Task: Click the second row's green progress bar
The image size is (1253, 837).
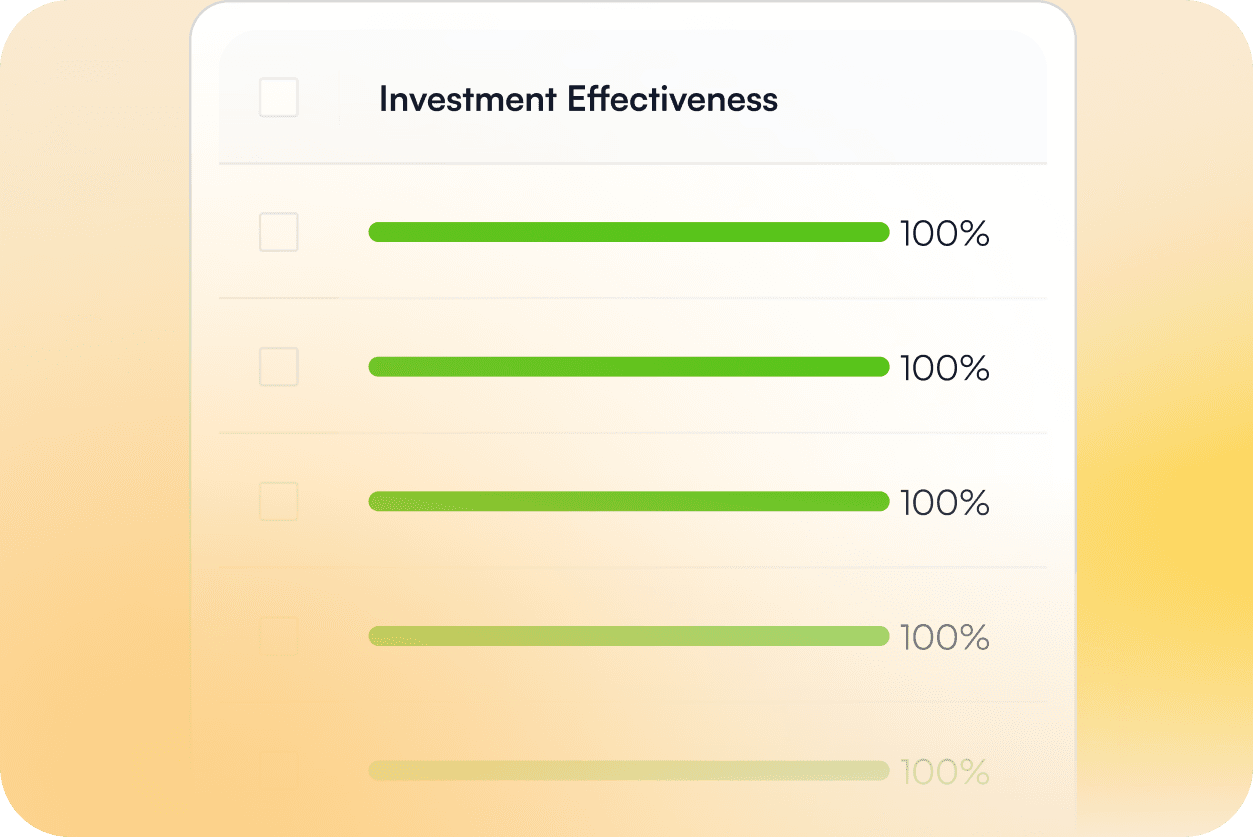Action: point(628,367)
